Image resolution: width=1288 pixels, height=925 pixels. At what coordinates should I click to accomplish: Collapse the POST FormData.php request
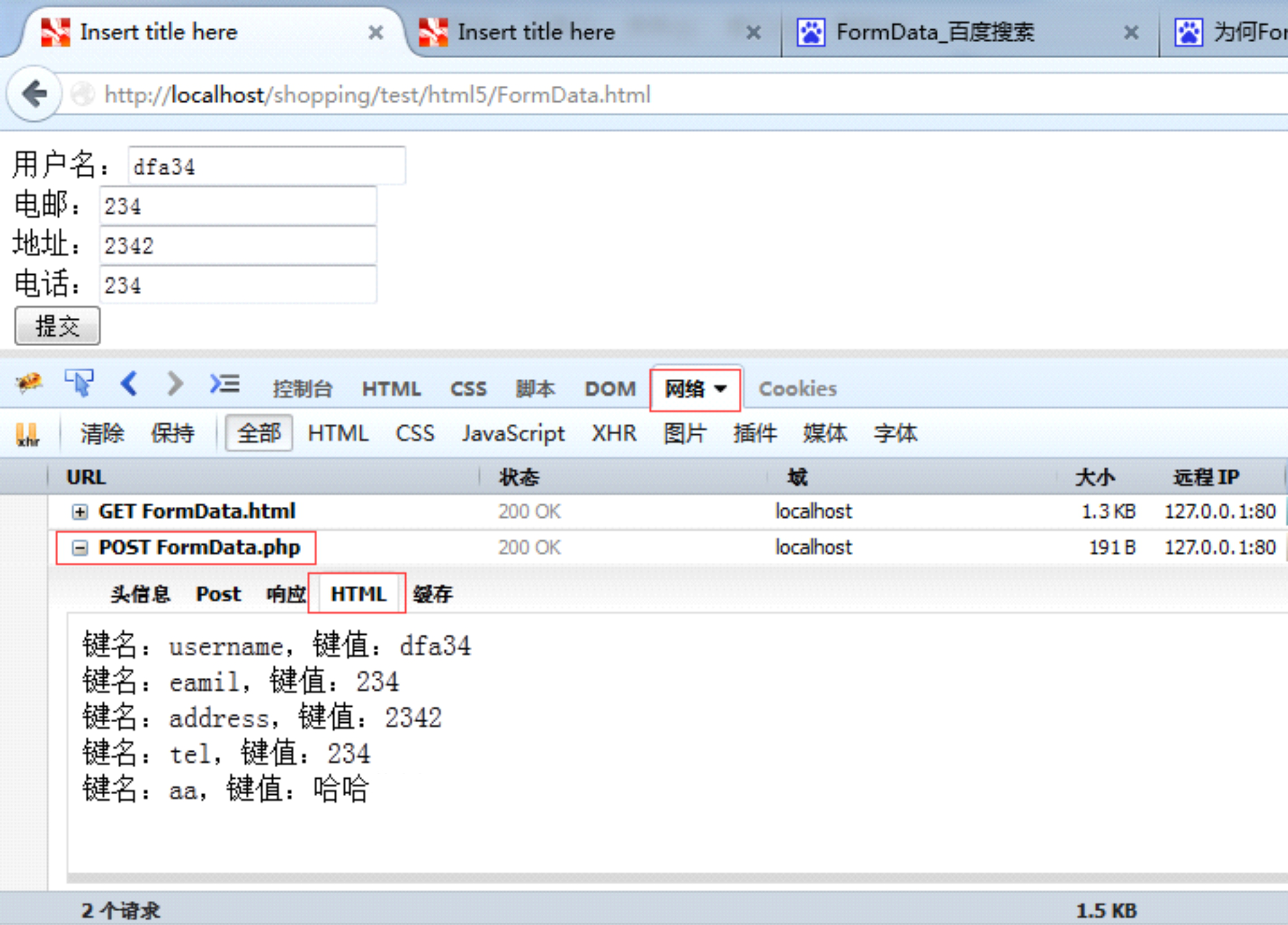tap(80, 548)
